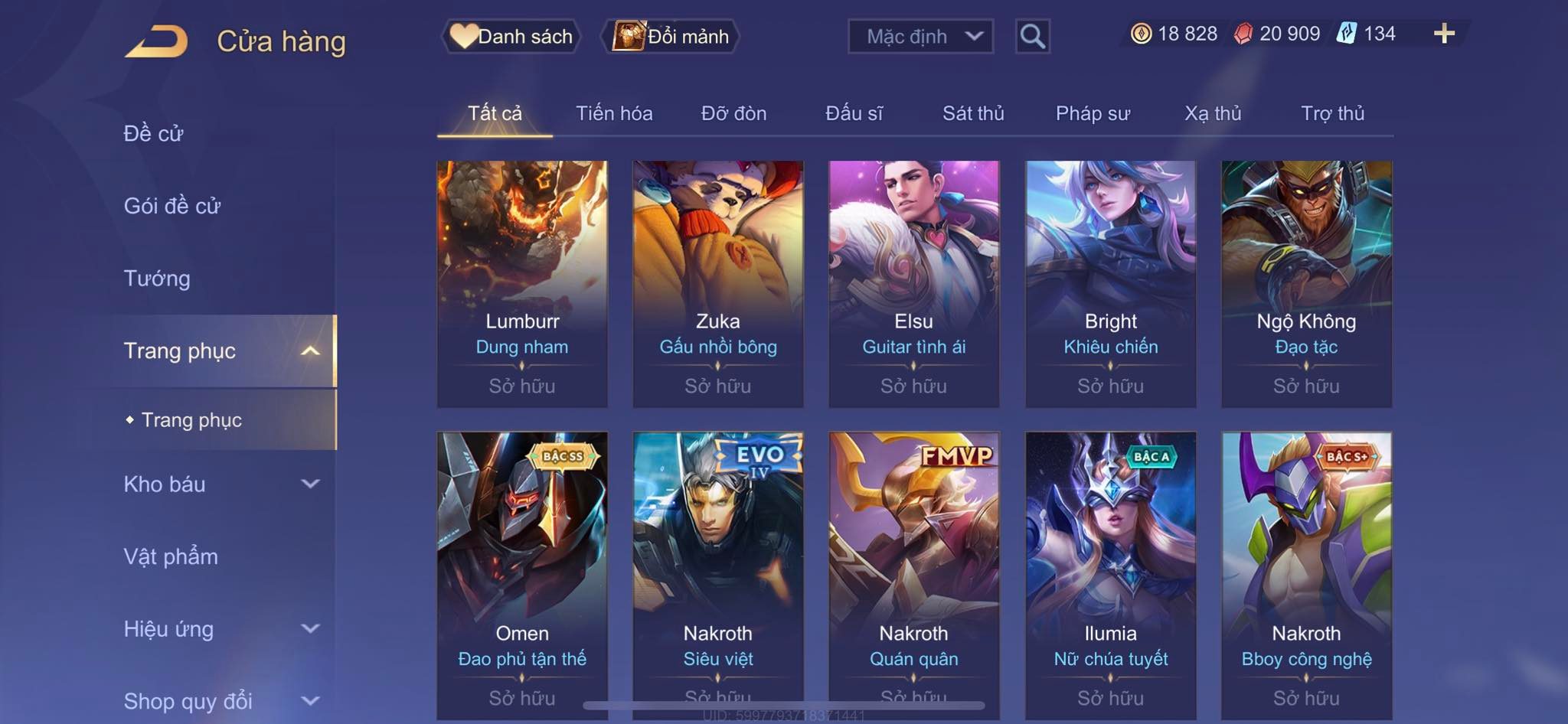This screenshot has height=724, width=1568.
Task: Expand the Kho báu sidebar section
Action: pyautogui.click(x=220, y=484)
